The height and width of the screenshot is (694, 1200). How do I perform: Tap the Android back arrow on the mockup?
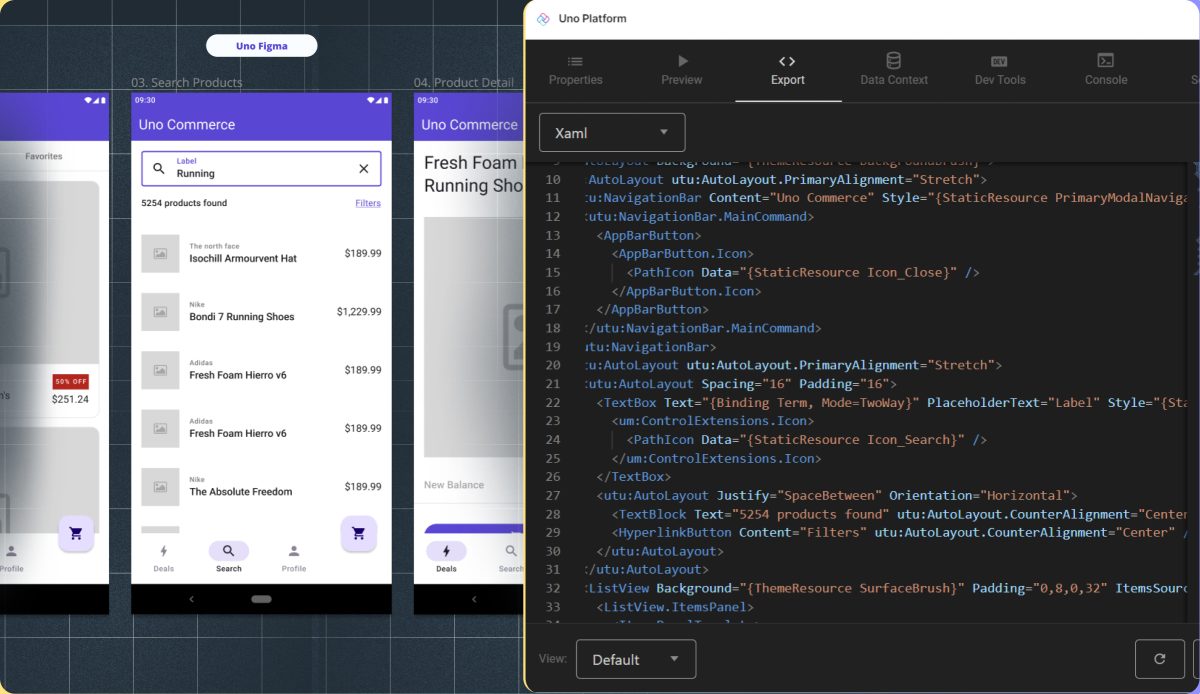tap(191, 599)
